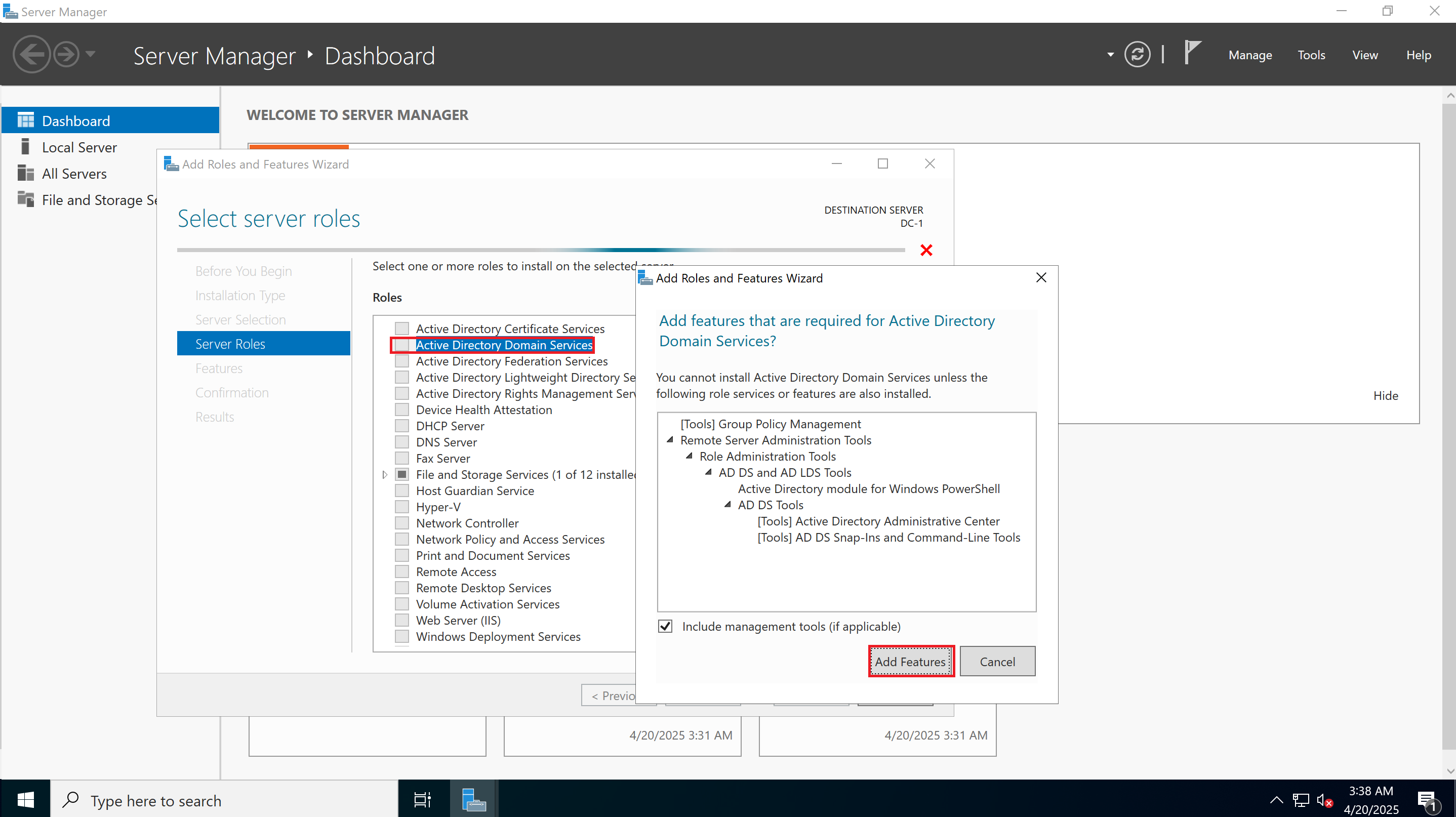The height and width of the screenshot is (817, 1456).
Task: Expand File and Storage Services role
Action: pos(385,475)
